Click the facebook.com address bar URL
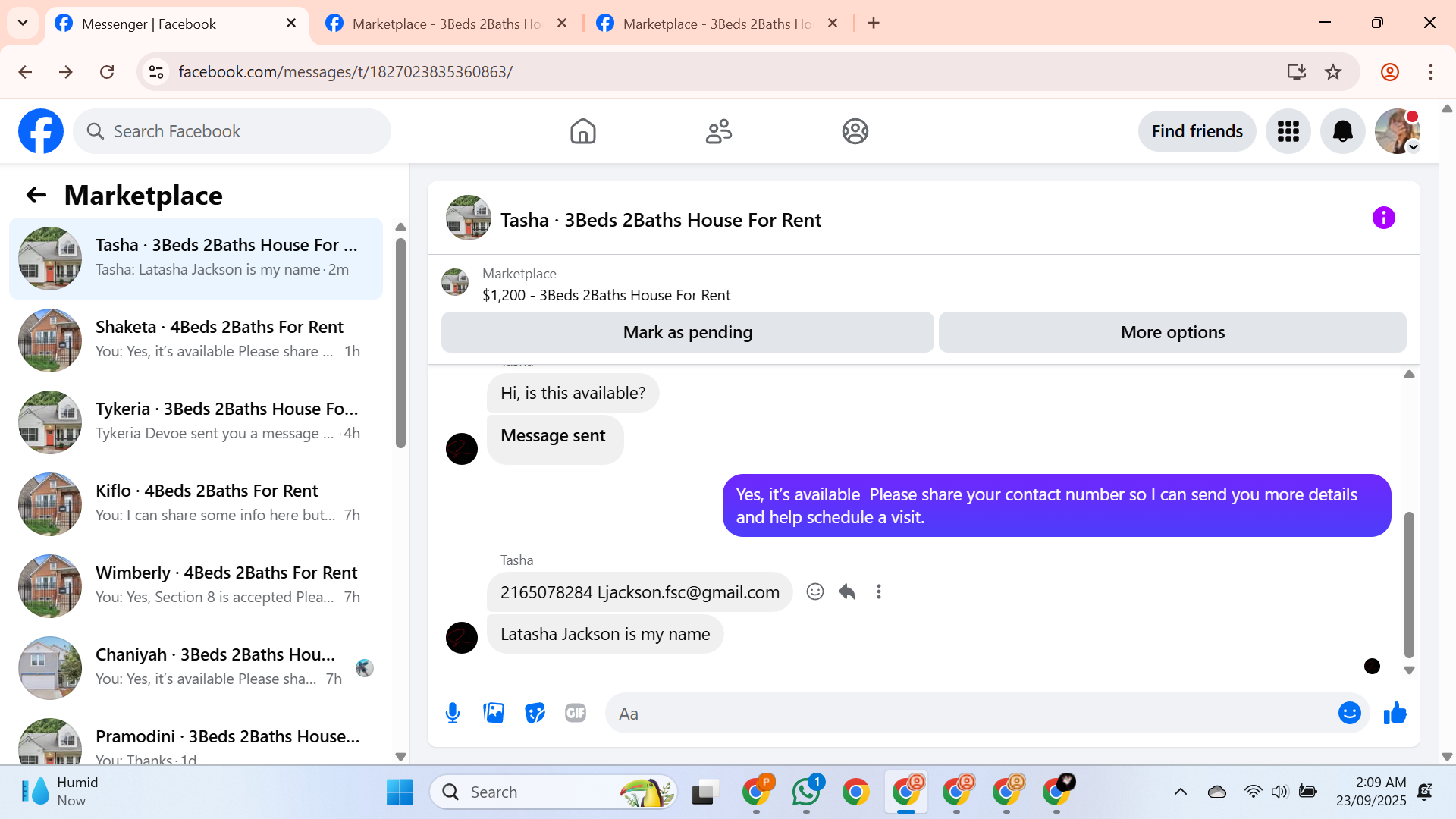The height and width of the screenshot is (819, 1456). (345, 72)
